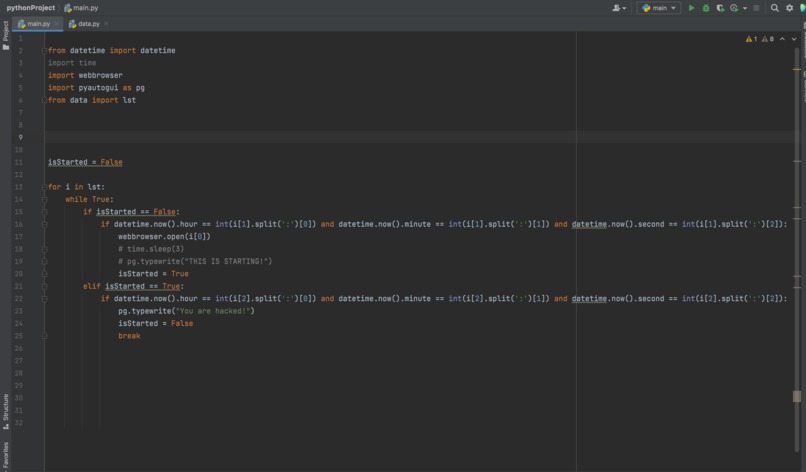This screenshot has width=806, height=472.
Task: Open the Project tool window
Action: tap(6, 35)
